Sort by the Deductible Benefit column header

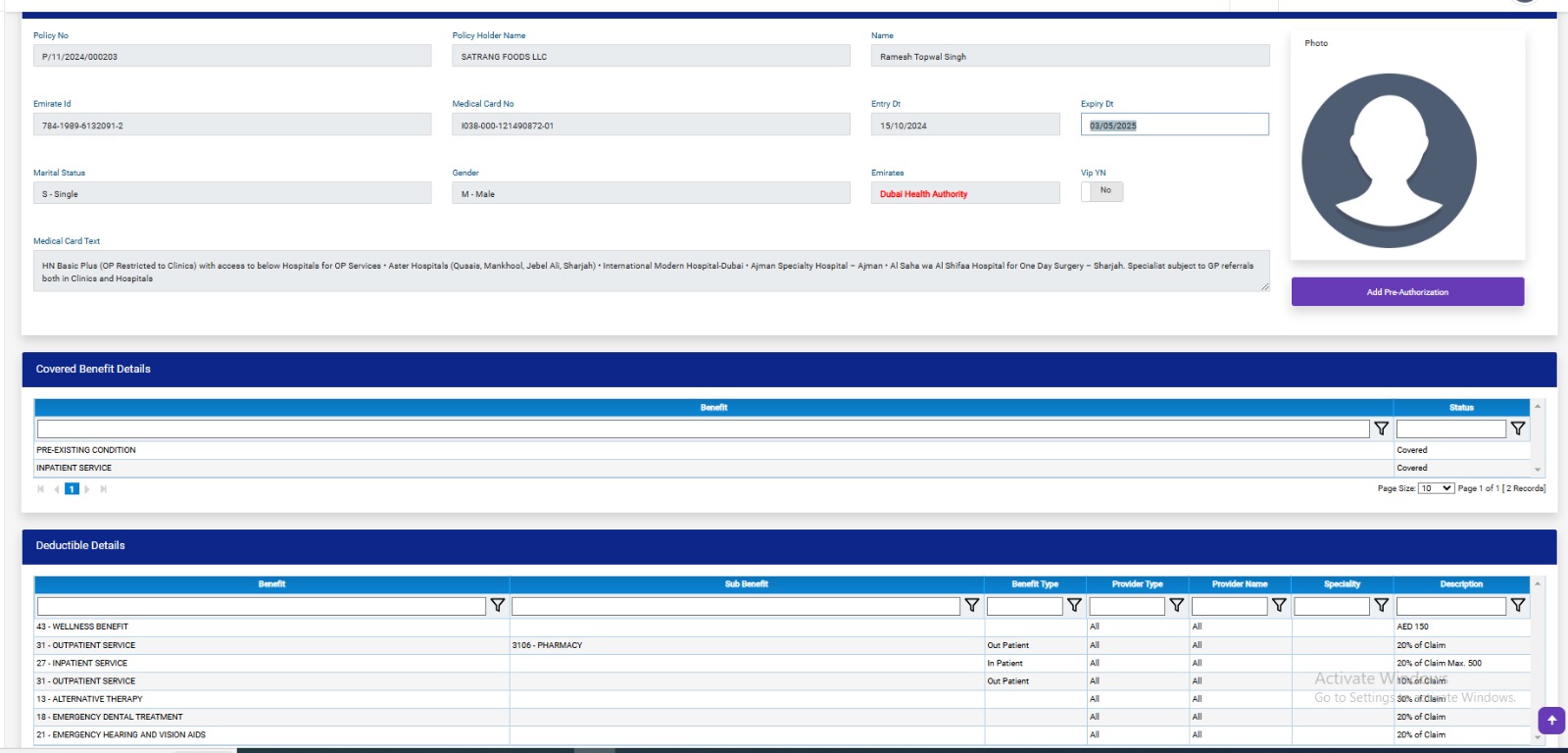pyautogui.click(x=271, y=584)
